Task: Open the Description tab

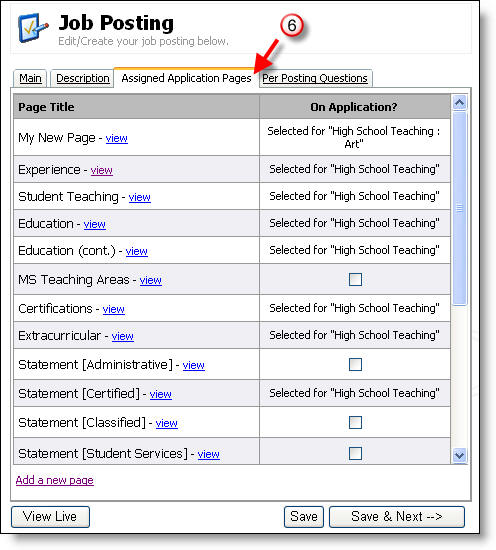Action: tap(83, 78)
